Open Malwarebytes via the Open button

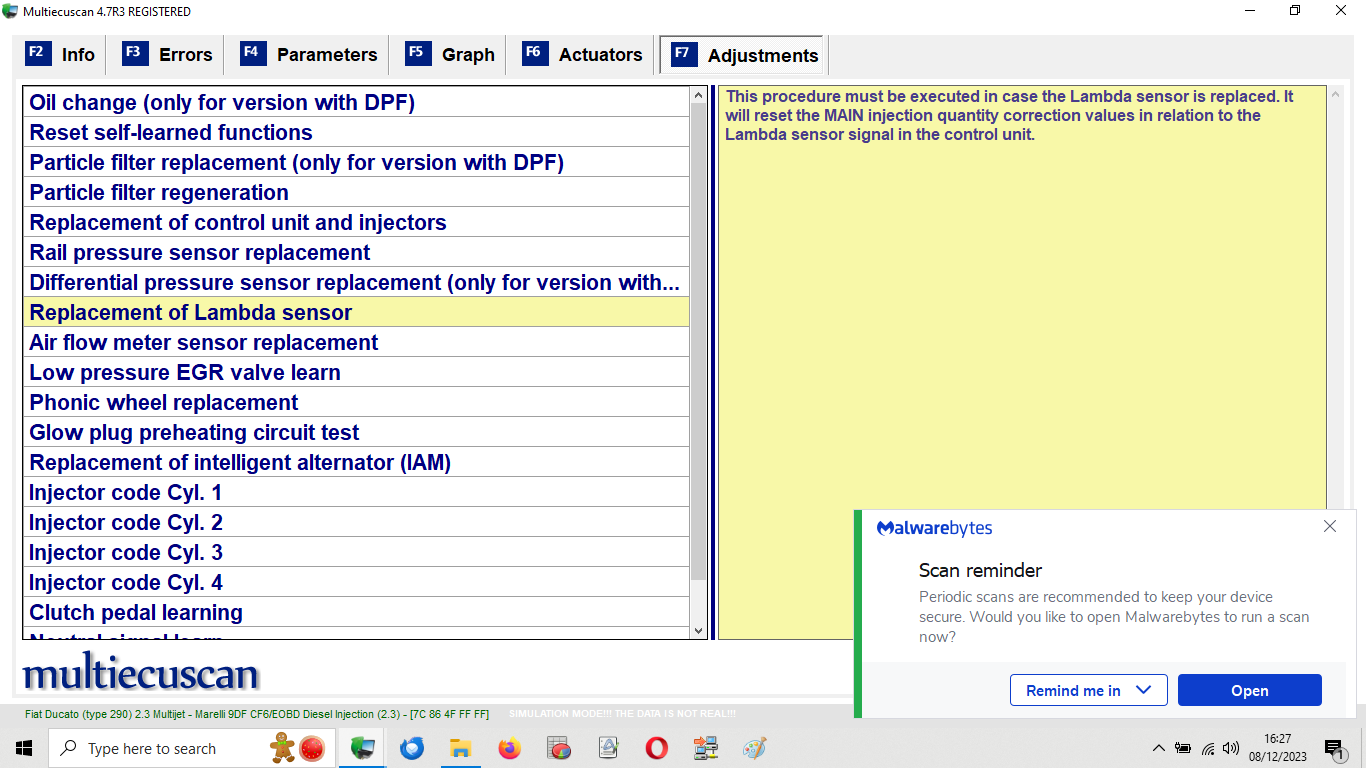pyautogui.click(x=1249, y=690)
